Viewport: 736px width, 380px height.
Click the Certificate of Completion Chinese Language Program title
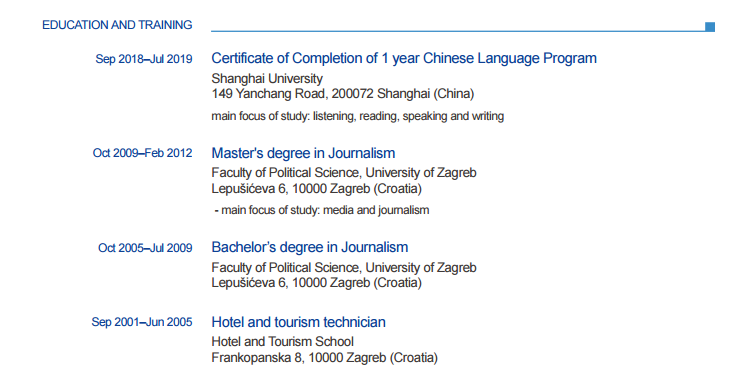404,58
